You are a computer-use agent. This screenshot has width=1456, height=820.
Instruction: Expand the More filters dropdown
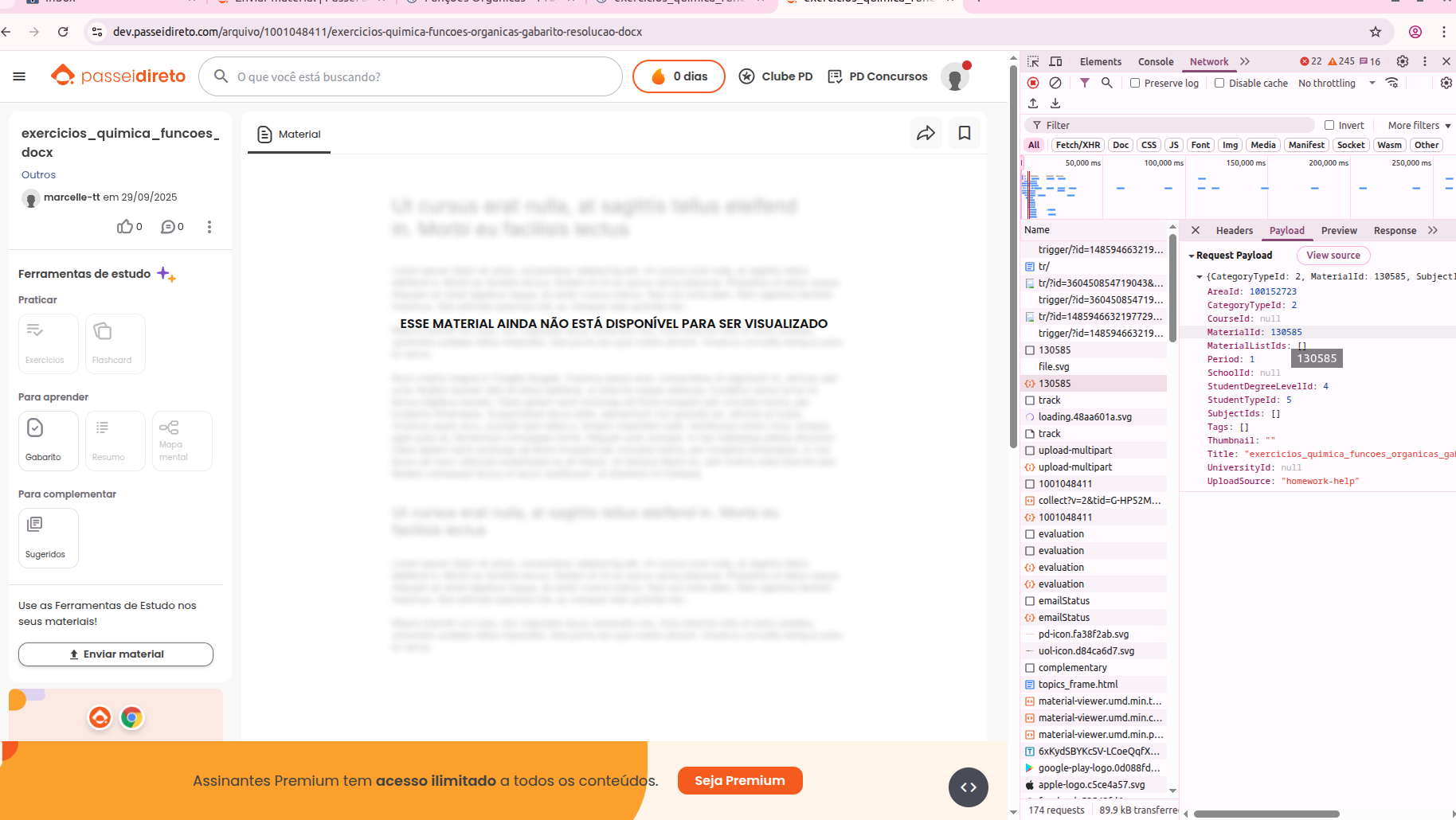(x=1419, y=125)
